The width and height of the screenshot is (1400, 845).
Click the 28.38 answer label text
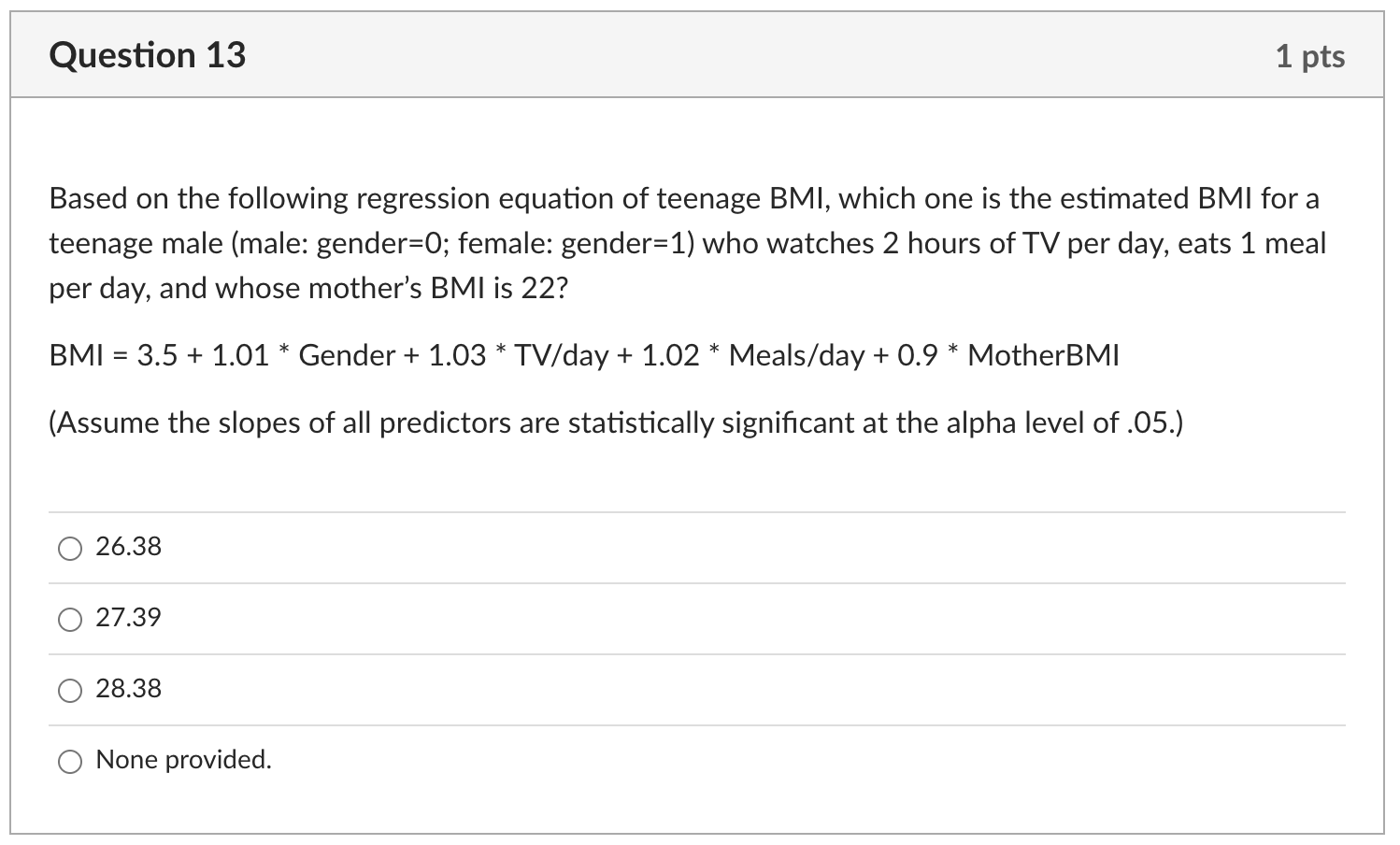(x=128, y=689)
